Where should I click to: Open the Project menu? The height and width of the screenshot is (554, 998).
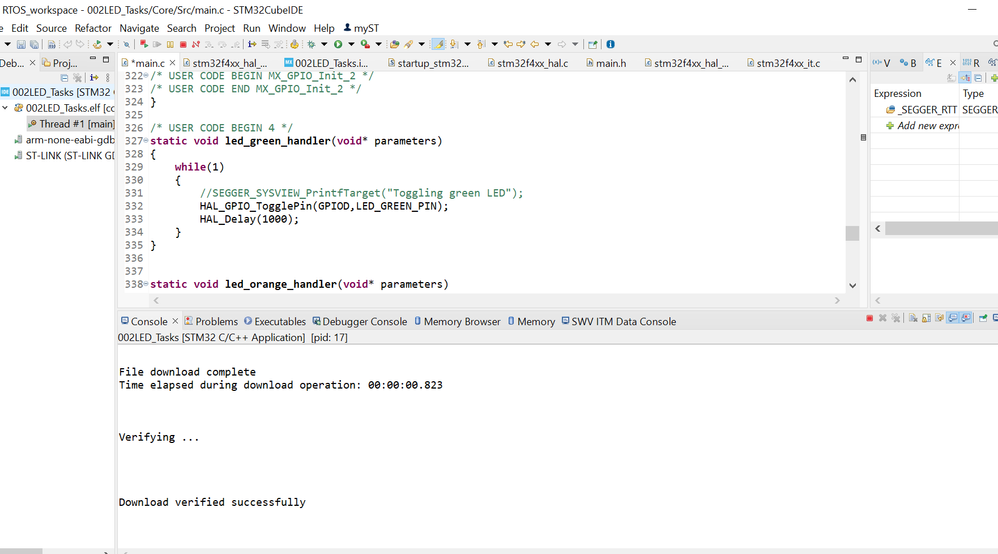click(x=220, y=28)
